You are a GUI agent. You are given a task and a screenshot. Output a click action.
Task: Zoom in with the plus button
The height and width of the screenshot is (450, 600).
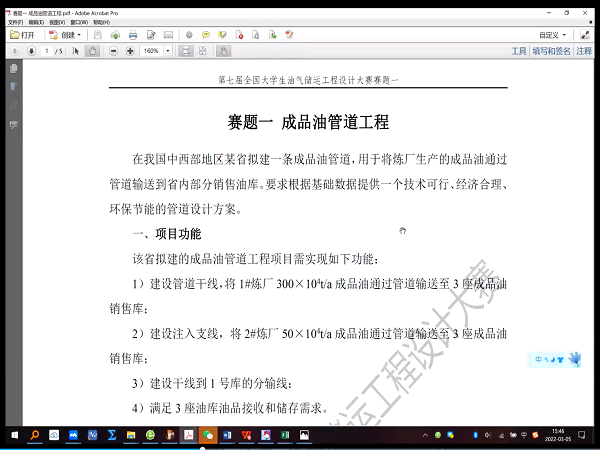click(130, 51)
